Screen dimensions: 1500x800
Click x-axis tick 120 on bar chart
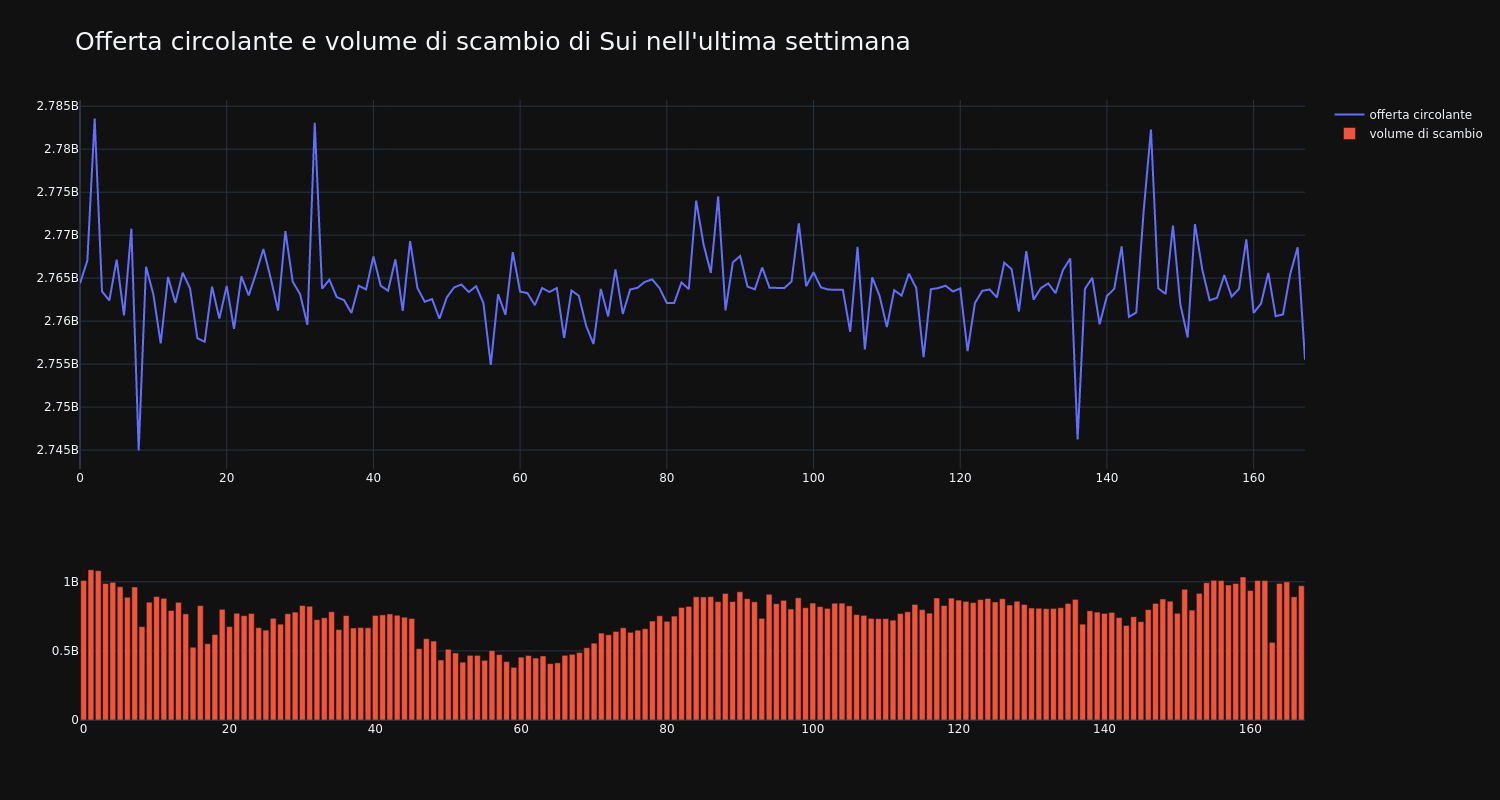pyautogui.click(x=959, y=729)
